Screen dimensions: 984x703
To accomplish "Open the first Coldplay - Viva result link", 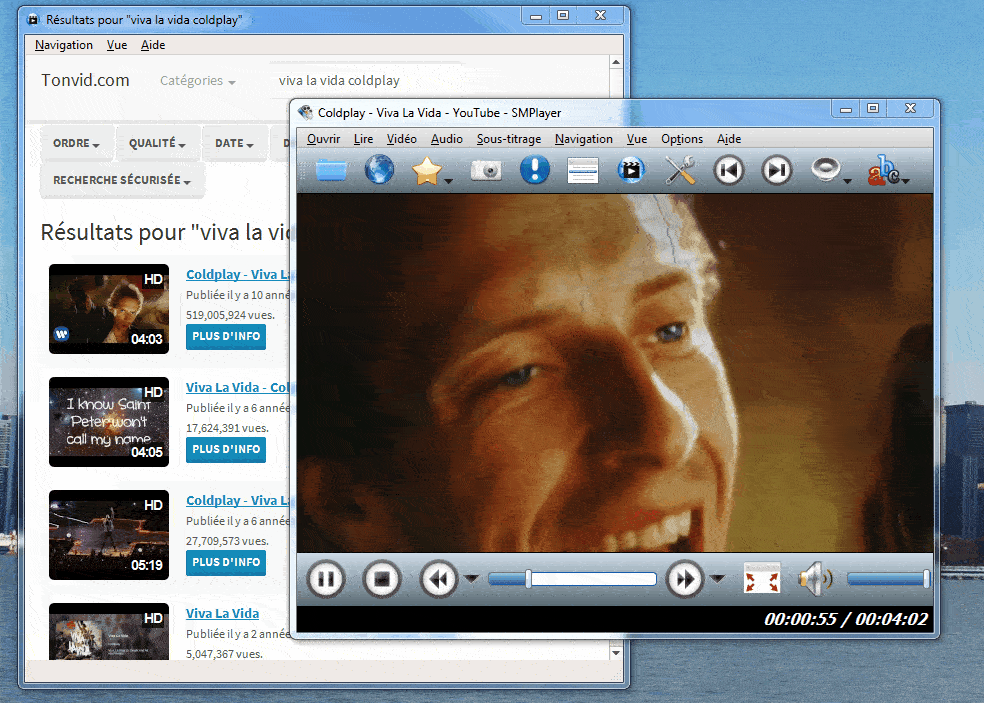I will [238, 274].
